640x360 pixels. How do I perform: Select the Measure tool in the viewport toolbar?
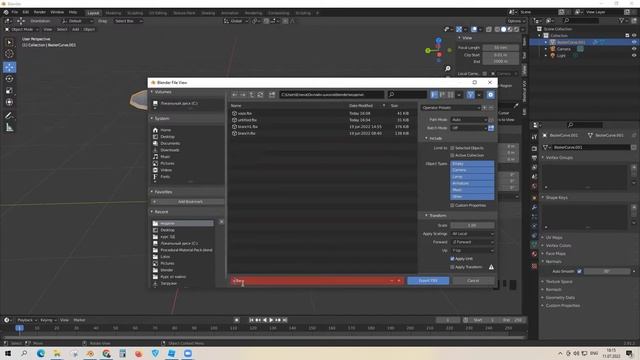(x=9, y=128)
